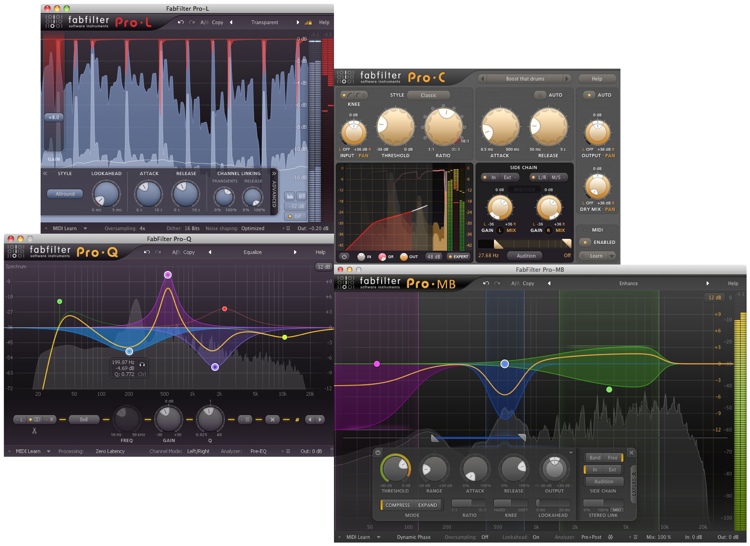Open Pro-C Learn dropdown arrow
This screenshot has height=546, width=750.
pos(611,256)
